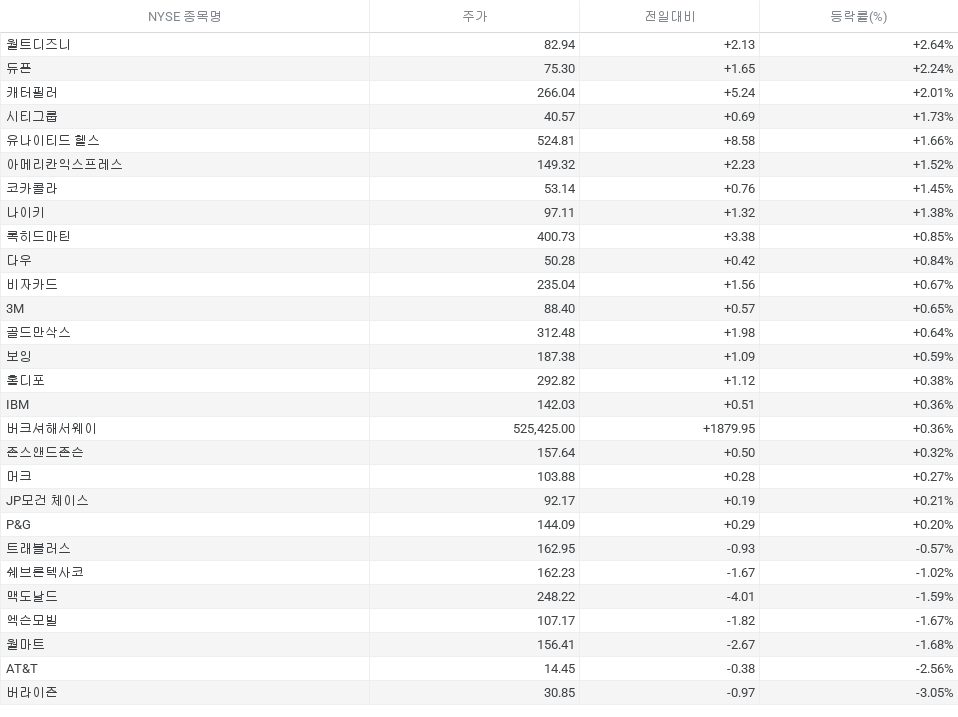Viewport: 958px width, 717px height.
Task: Open 캐터필러 stock details
Action: [x=32, y=93]
